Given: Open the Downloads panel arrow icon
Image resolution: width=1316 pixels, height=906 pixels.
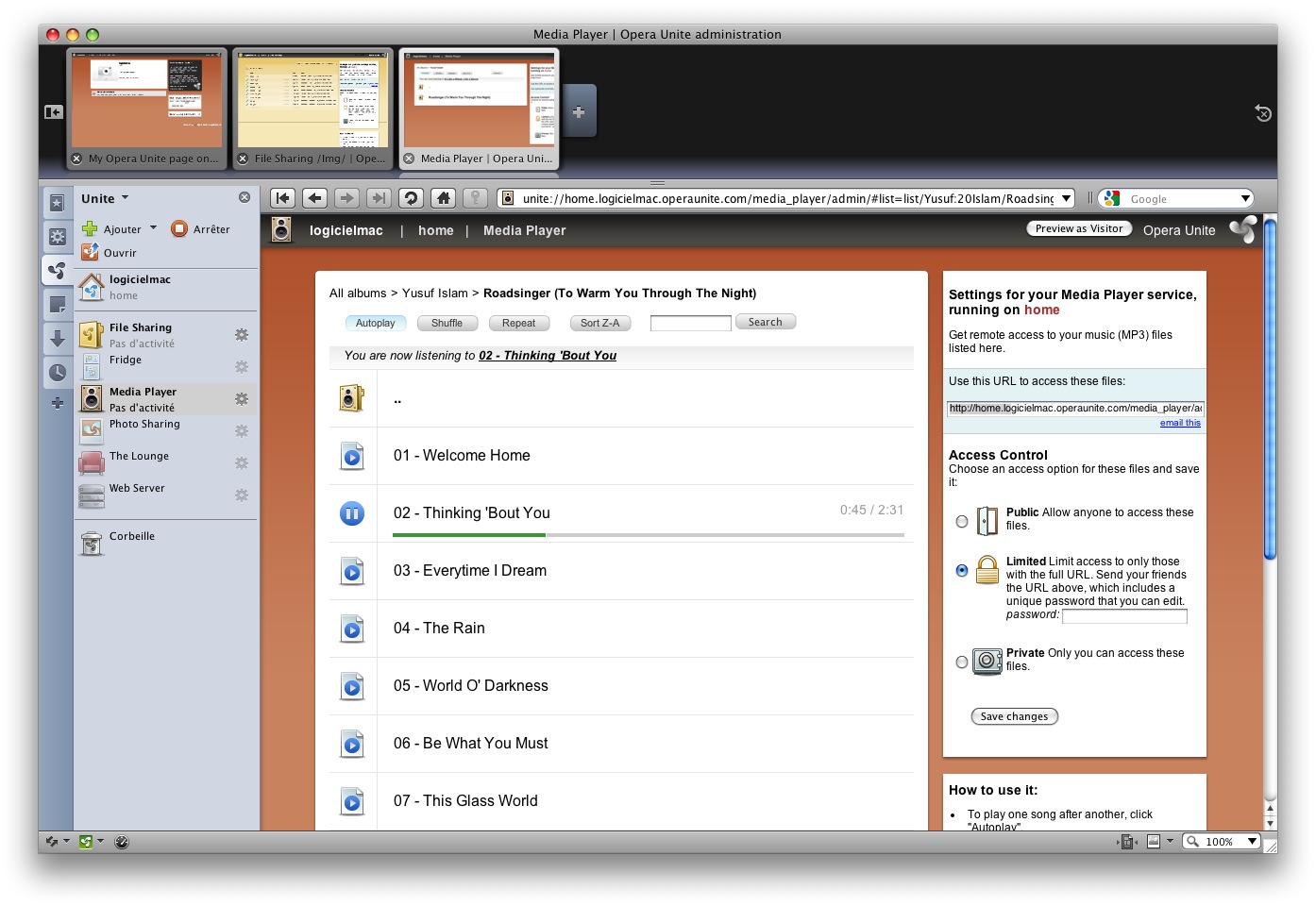Looking at the screenshot, I should [58, 339].
